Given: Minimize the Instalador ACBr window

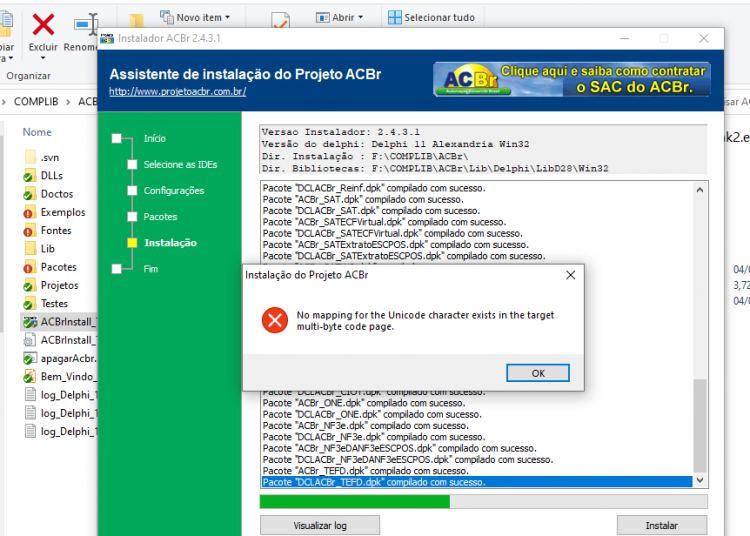Looking at the screenshot, I should [x=624, y=38].
